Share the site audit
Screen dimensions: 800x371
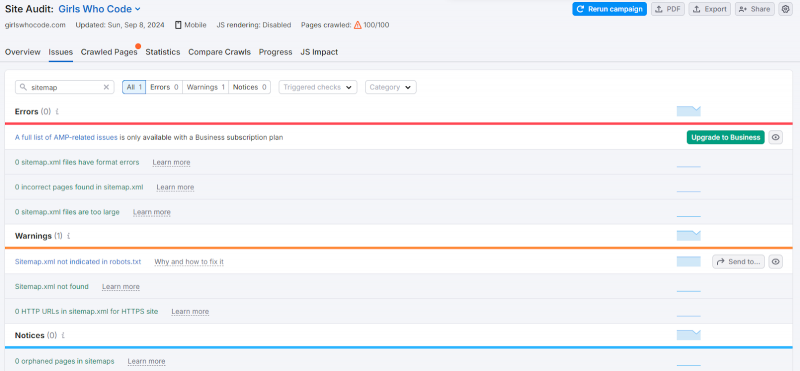[755, 9]
